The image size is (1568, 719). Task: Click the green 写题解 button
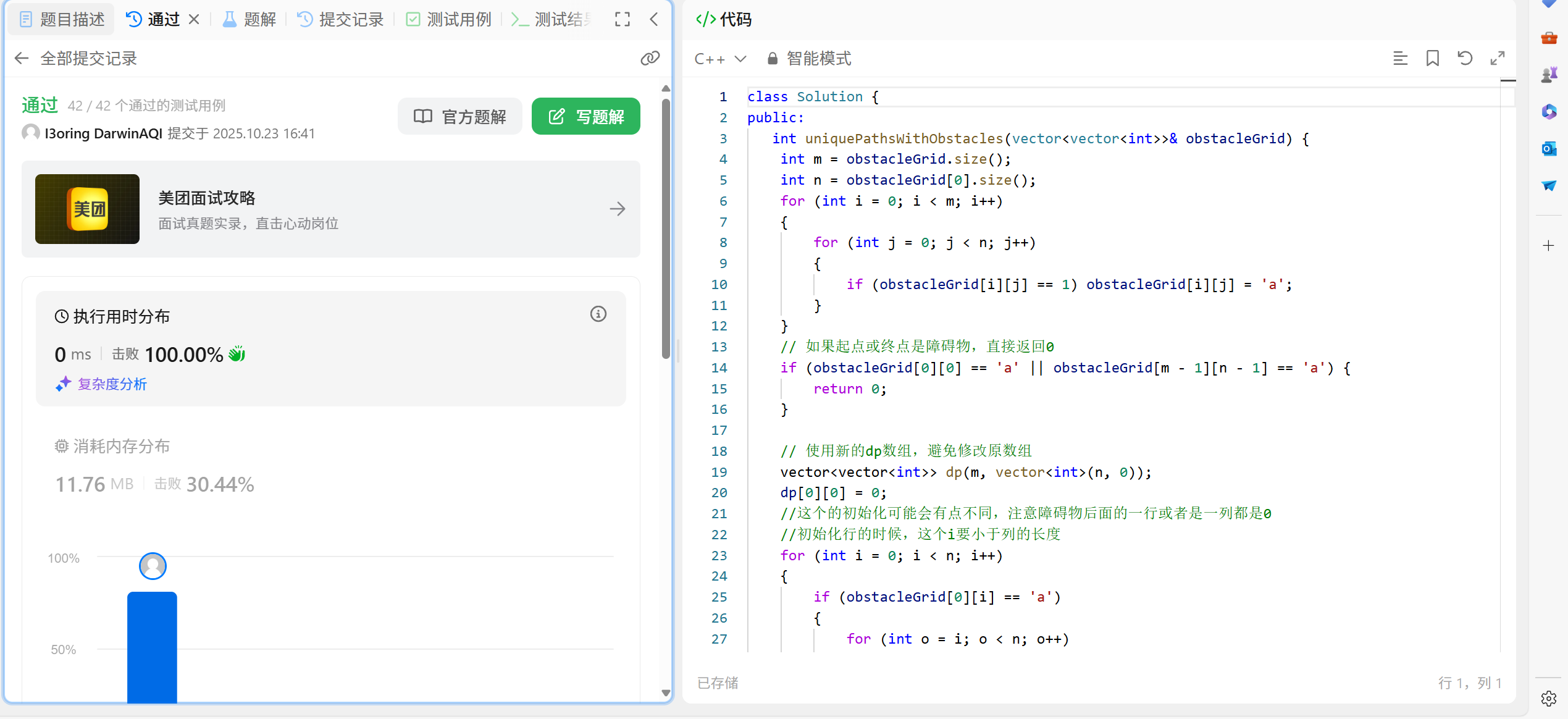pos(585,116)
